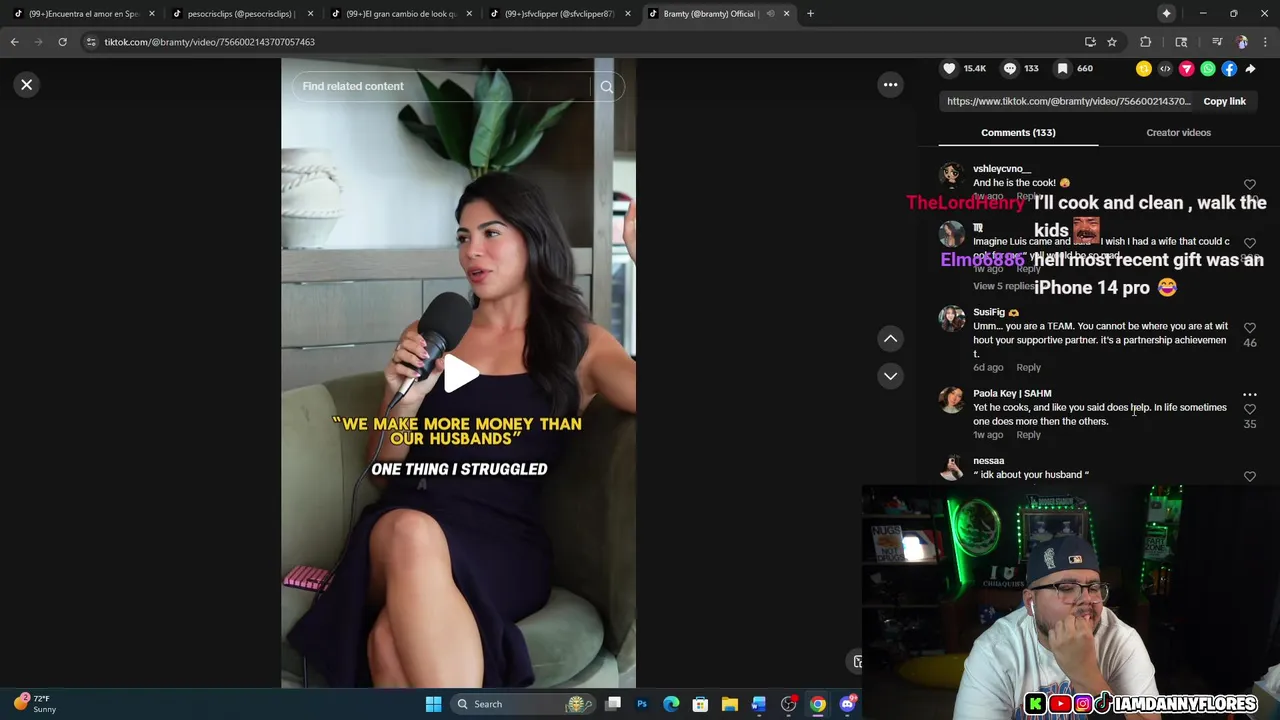The image size is (1280, 720).
Task: Click the Copy link button
Action: coord(1224,101)
